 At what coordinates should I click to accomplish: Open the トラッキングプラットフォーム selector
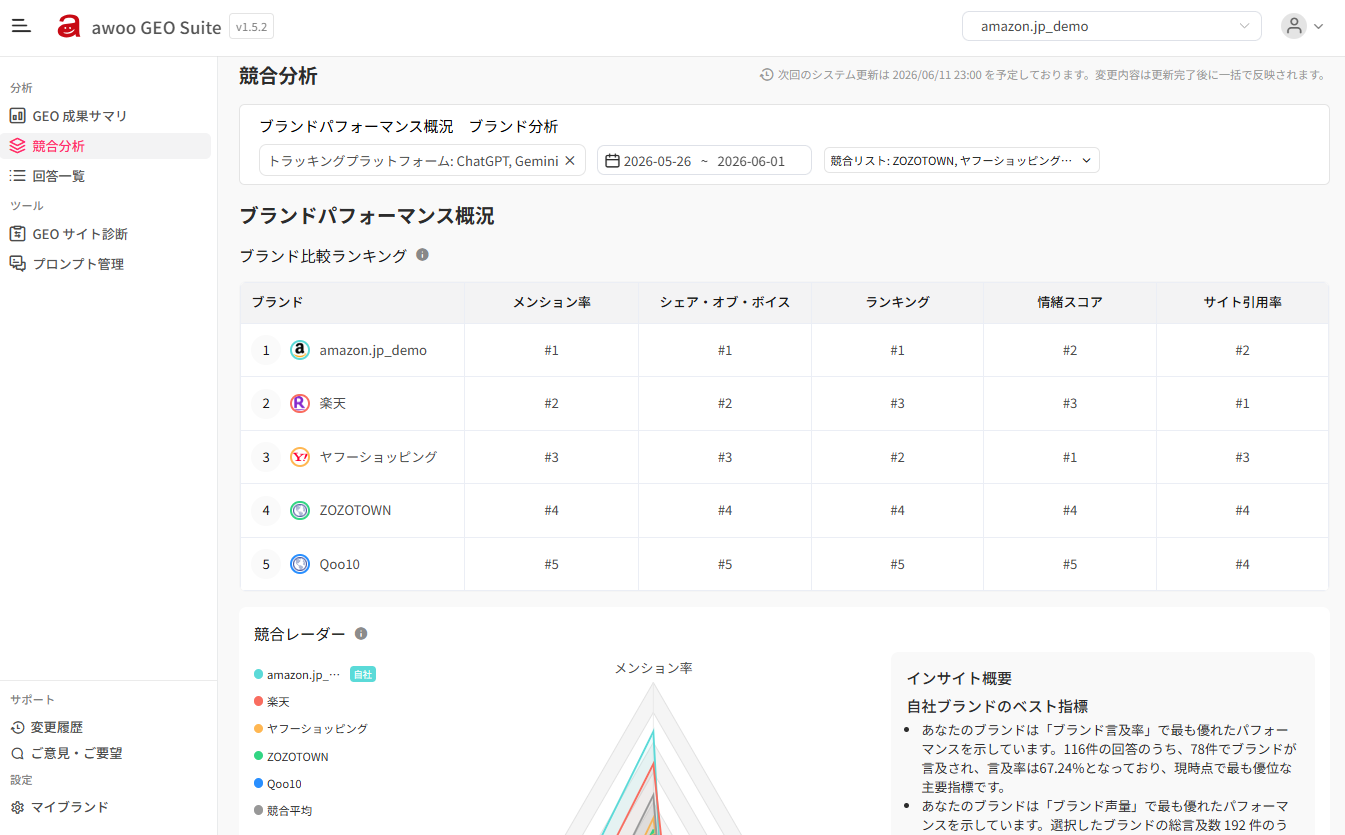click(422, 160)
